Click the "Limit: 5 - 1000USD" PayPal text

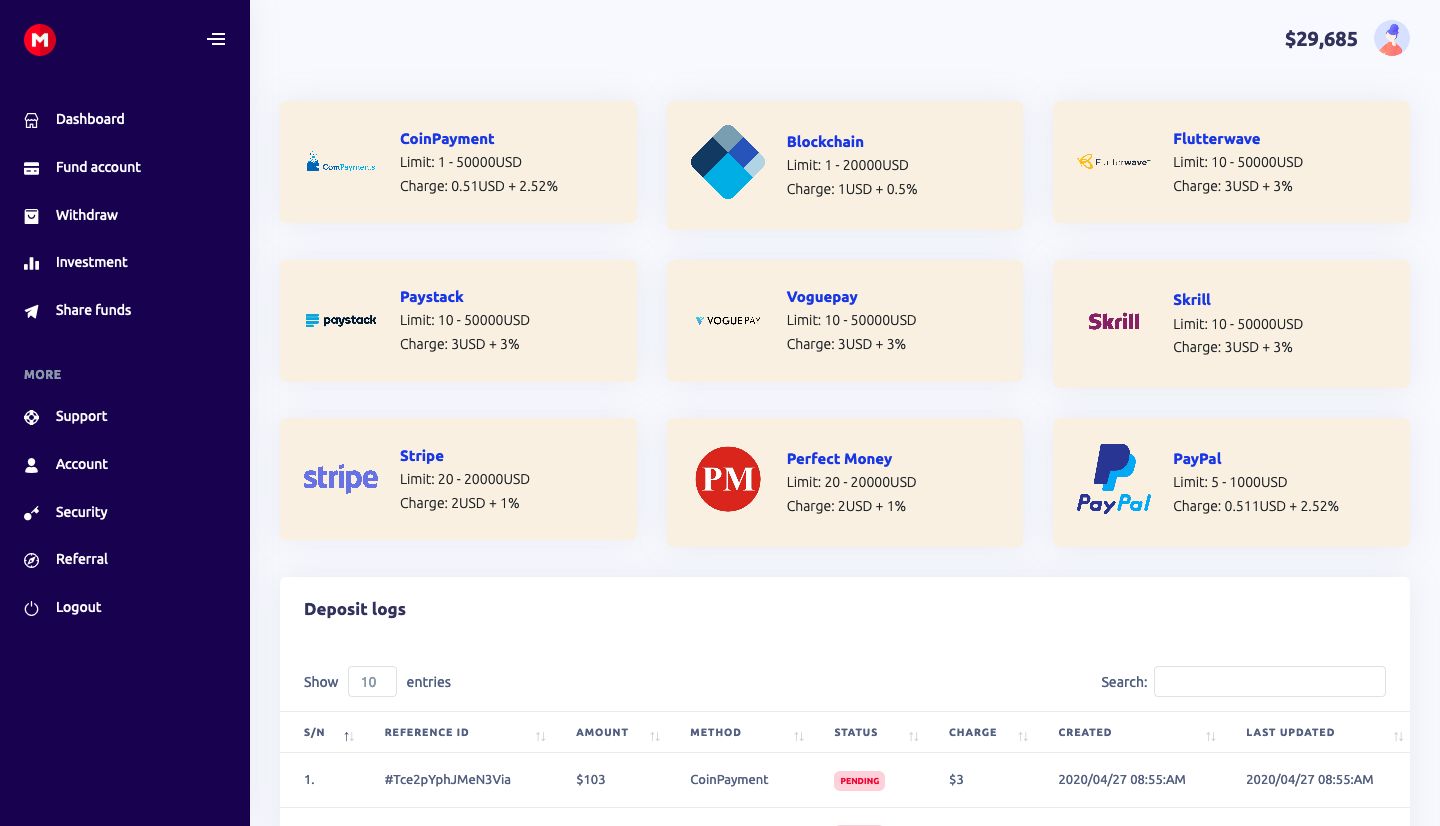pos(1230,482)
